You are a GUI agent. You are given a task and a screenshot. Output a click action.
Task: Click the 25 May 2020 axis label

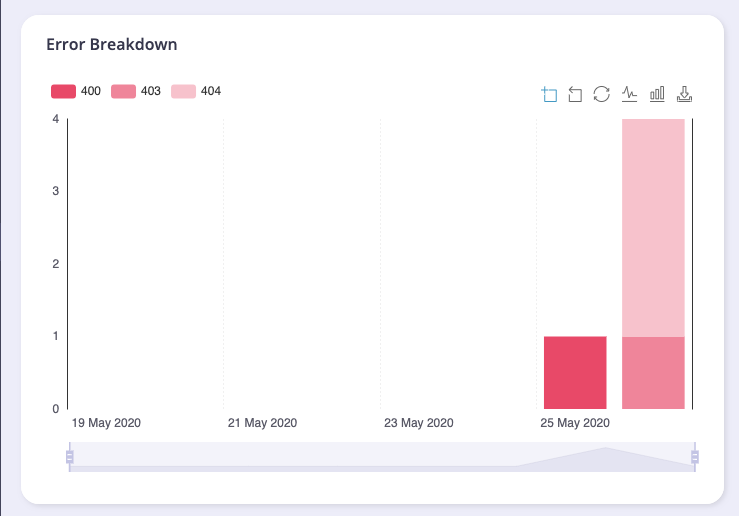pos(575,423)
